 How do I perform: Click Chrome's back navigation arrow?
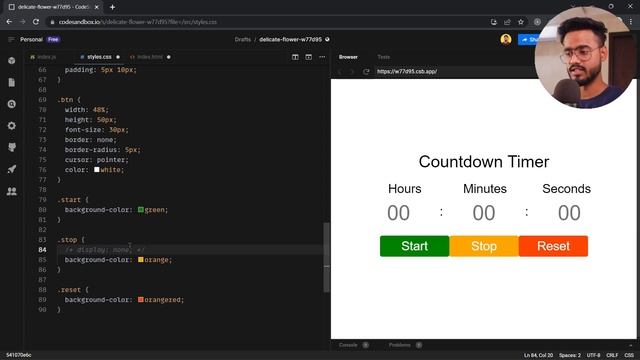click(x=9, y=22)
